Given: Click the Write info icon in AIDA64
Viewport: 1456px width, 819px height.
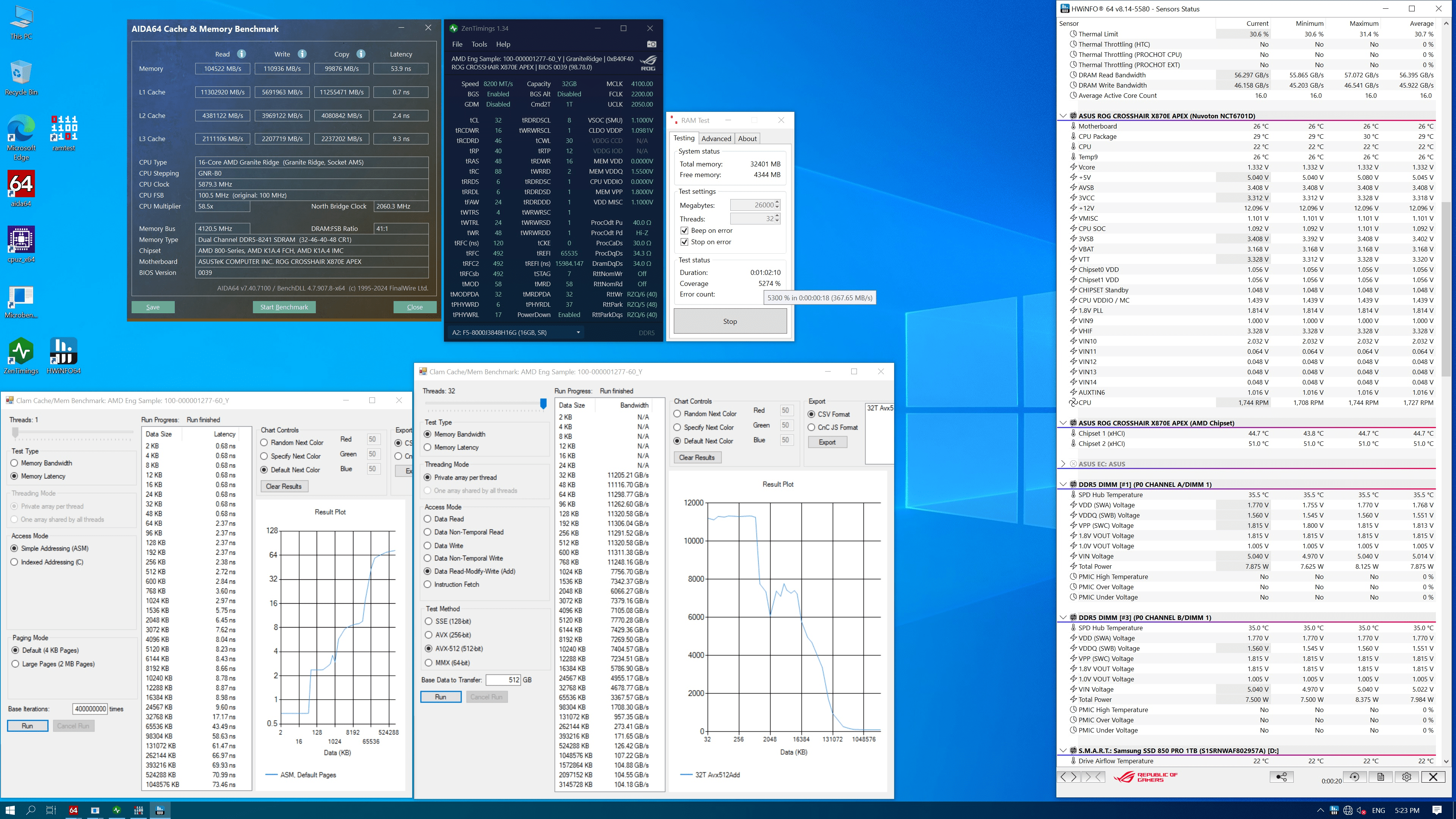Looking at the screenshot, I should pyautogui.click(x=303, y=54).
